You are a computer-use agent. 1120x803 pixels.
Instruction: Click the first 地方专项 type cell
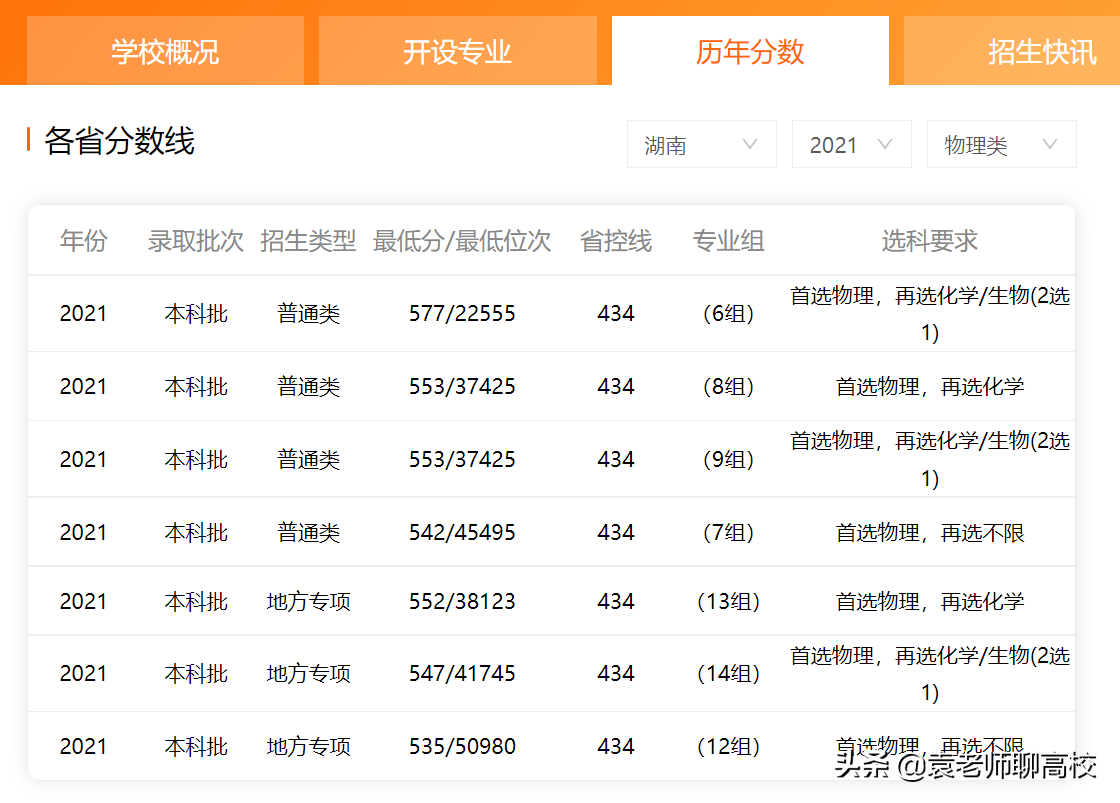[308, 600]
